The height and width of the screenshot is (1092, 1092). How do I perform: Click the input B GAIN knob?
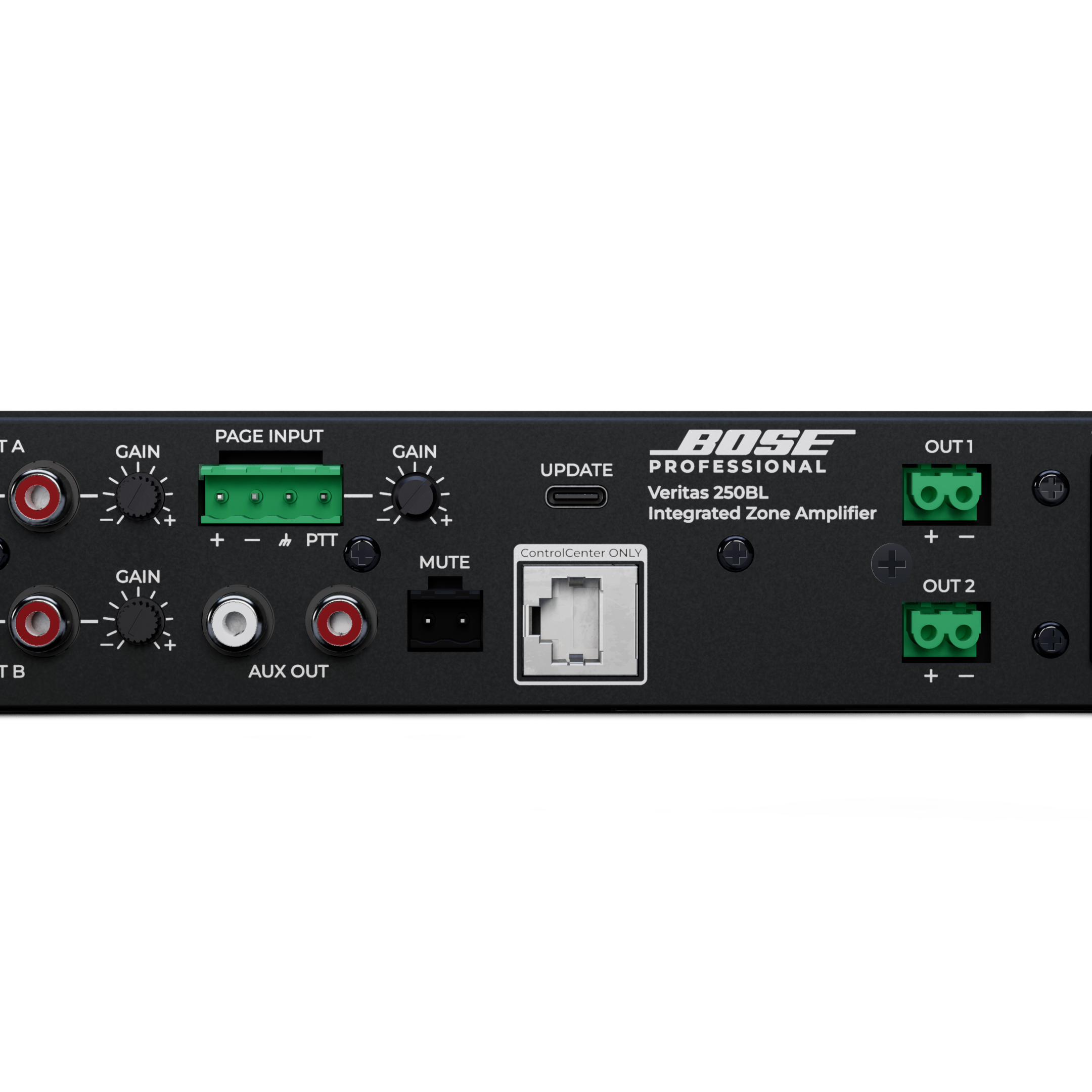point(139,622)
